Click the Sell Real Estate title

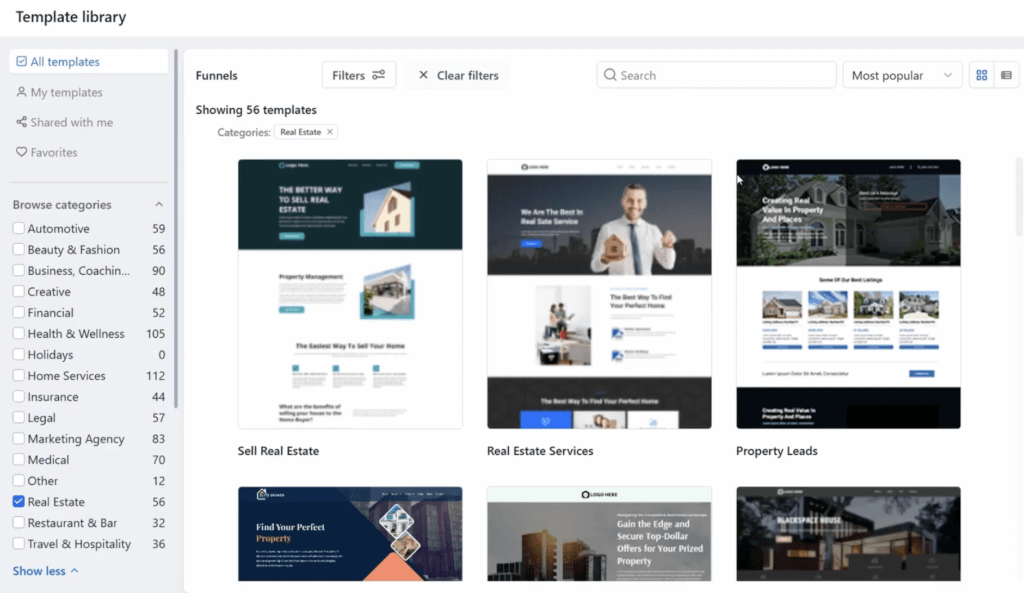pos(278,451)
